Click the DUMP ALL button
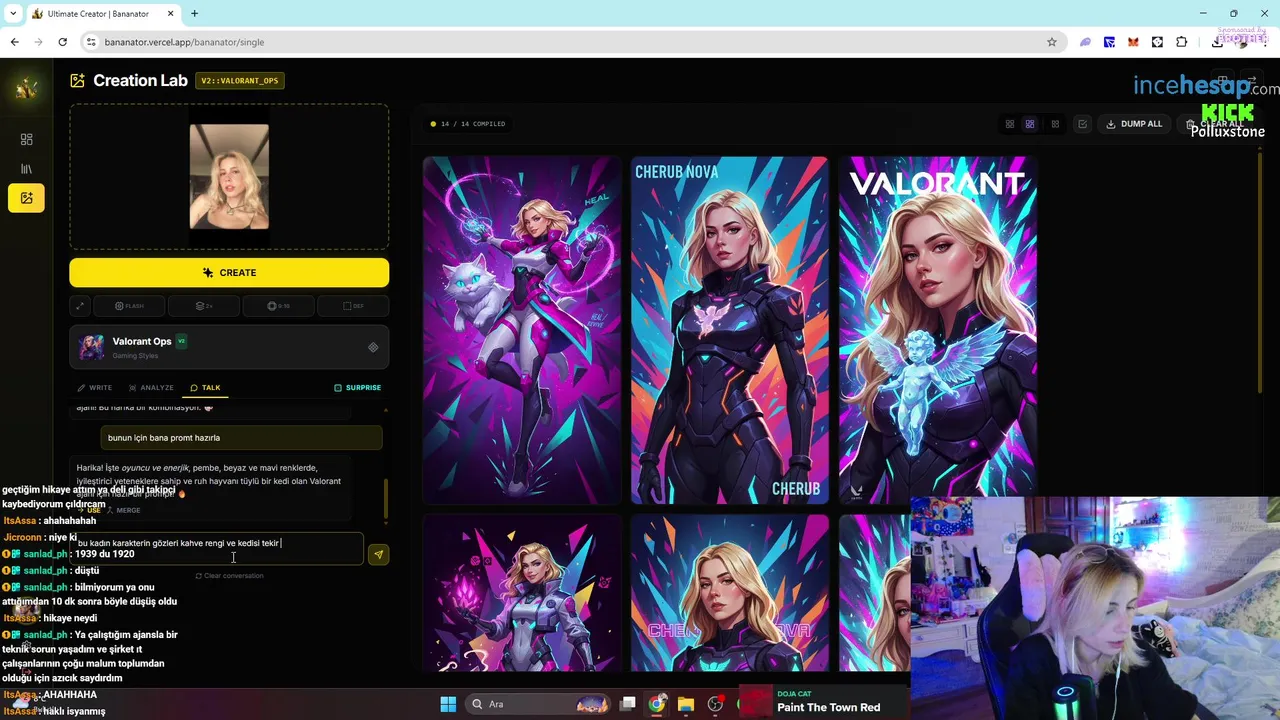The image size is (1280, 720). click(1134, 124)
